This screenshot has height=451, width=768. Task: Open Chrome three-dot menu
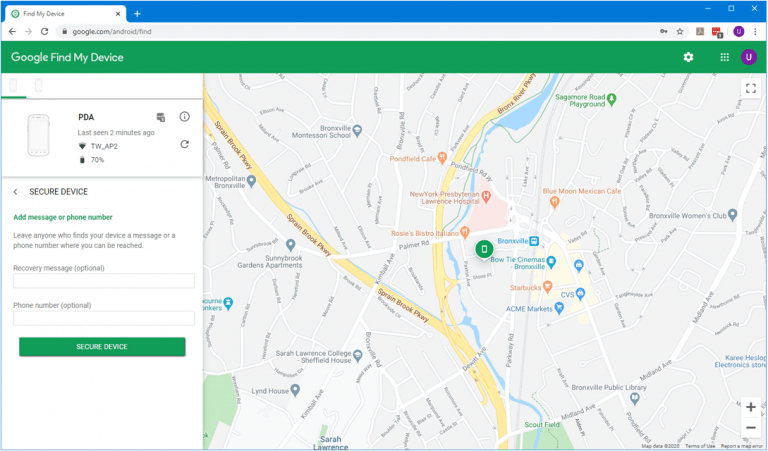755,31
